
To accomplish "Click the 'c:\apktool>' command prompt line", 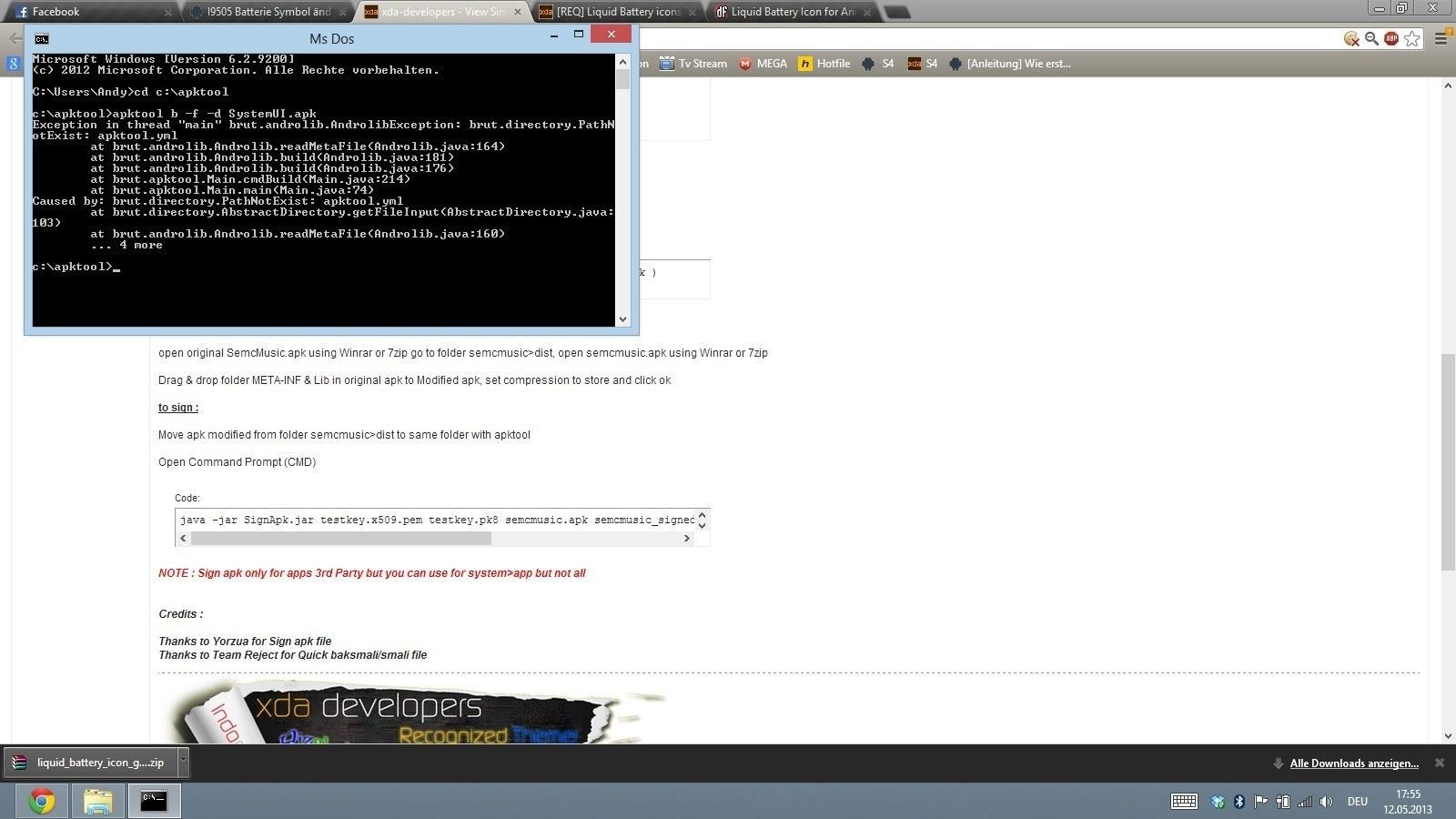I will [x=76, y=267].
